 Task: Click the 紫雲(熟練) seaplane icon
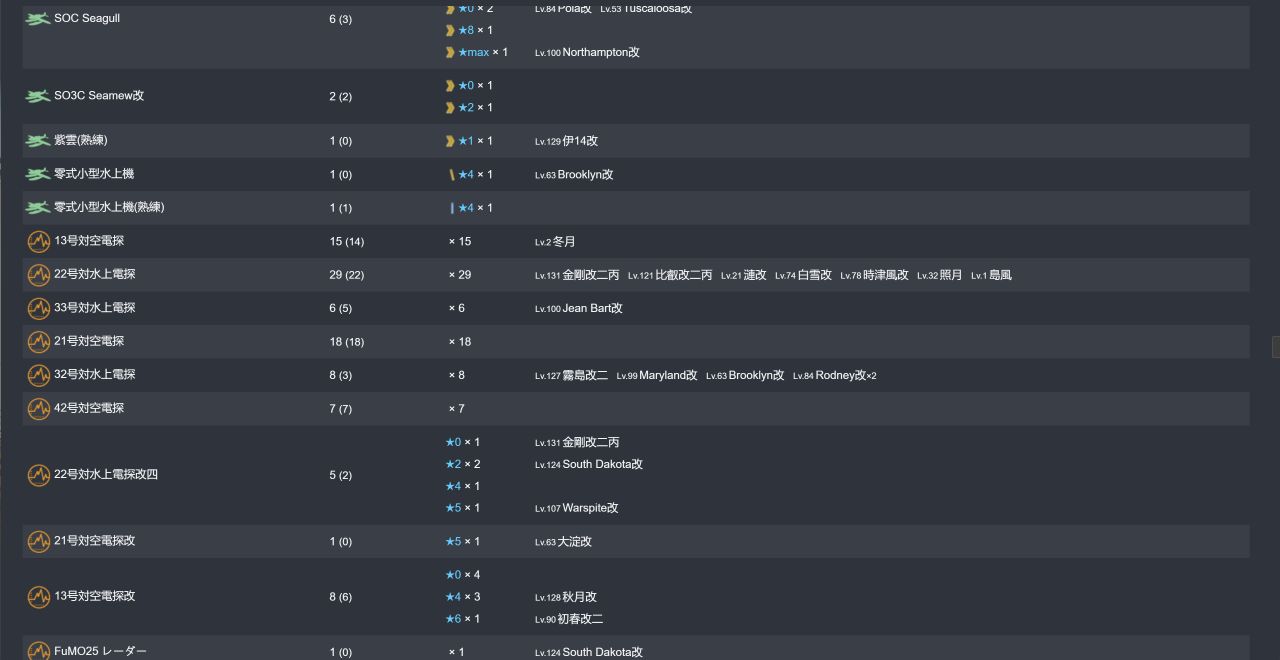tap(38, 141)
